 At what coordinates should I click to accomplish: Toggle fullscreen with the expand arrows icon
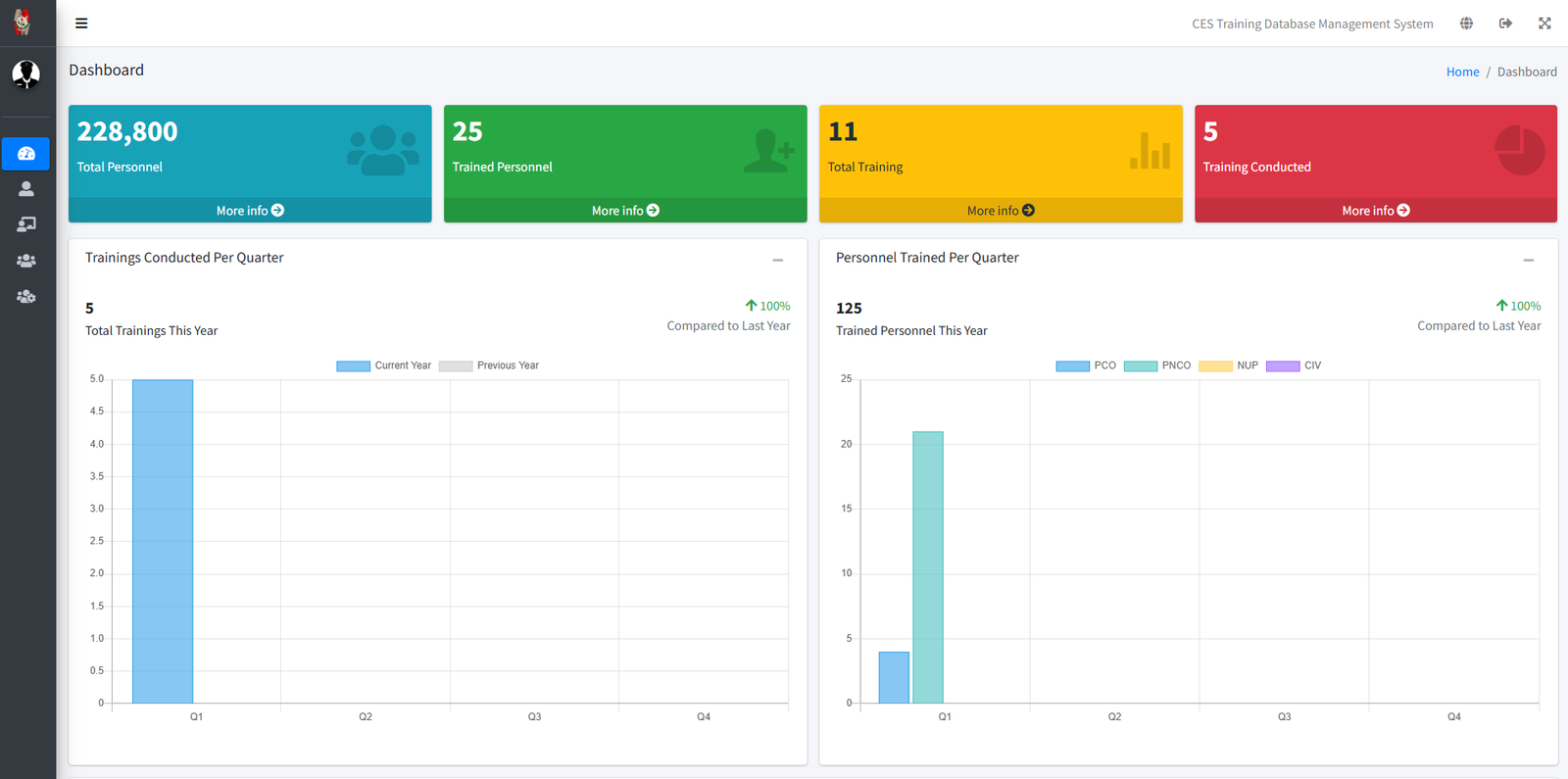point(1544,24)
